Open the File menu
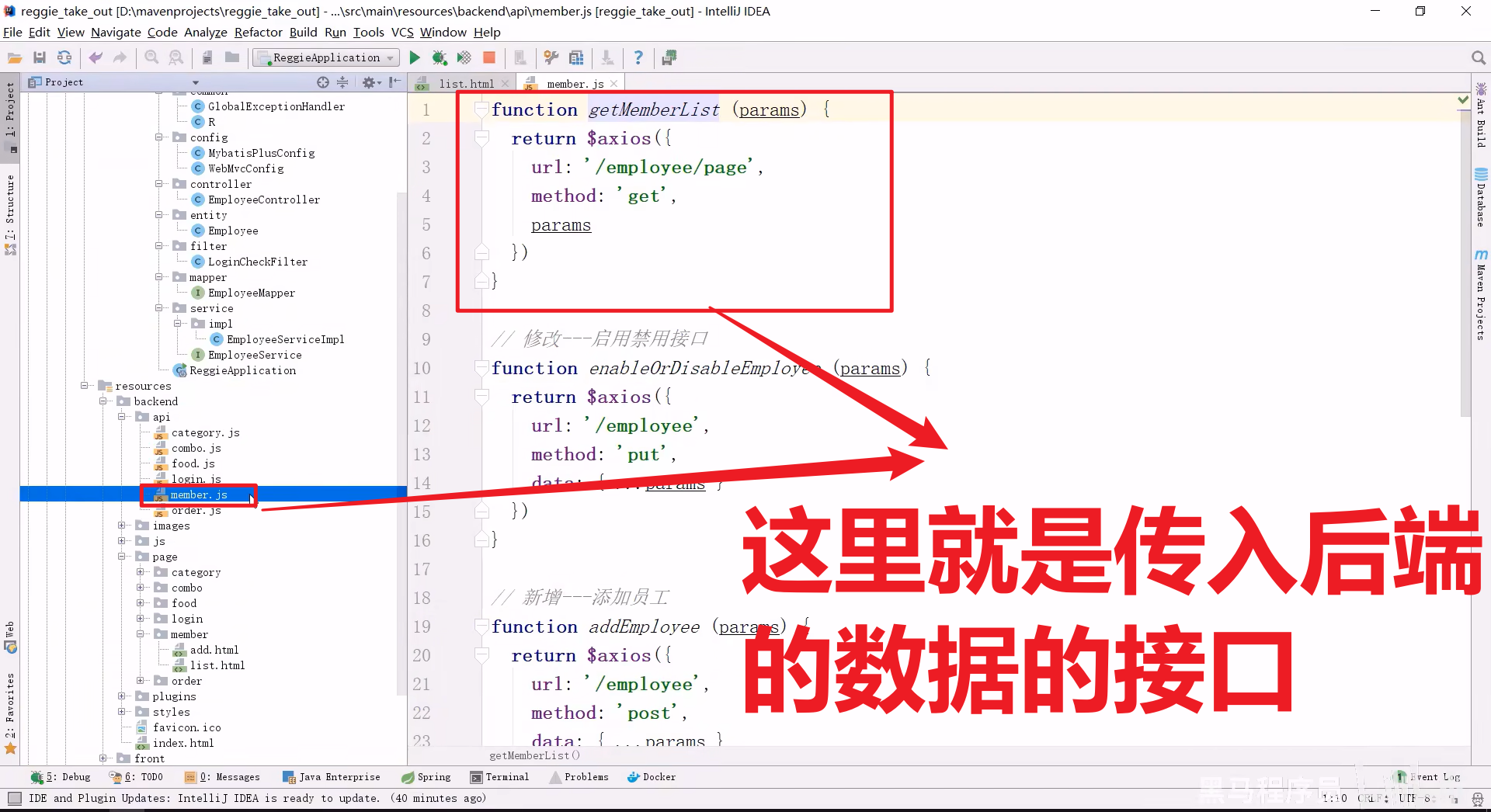Viewport: 1491px width, 812px height. click(x=12, y=33)
